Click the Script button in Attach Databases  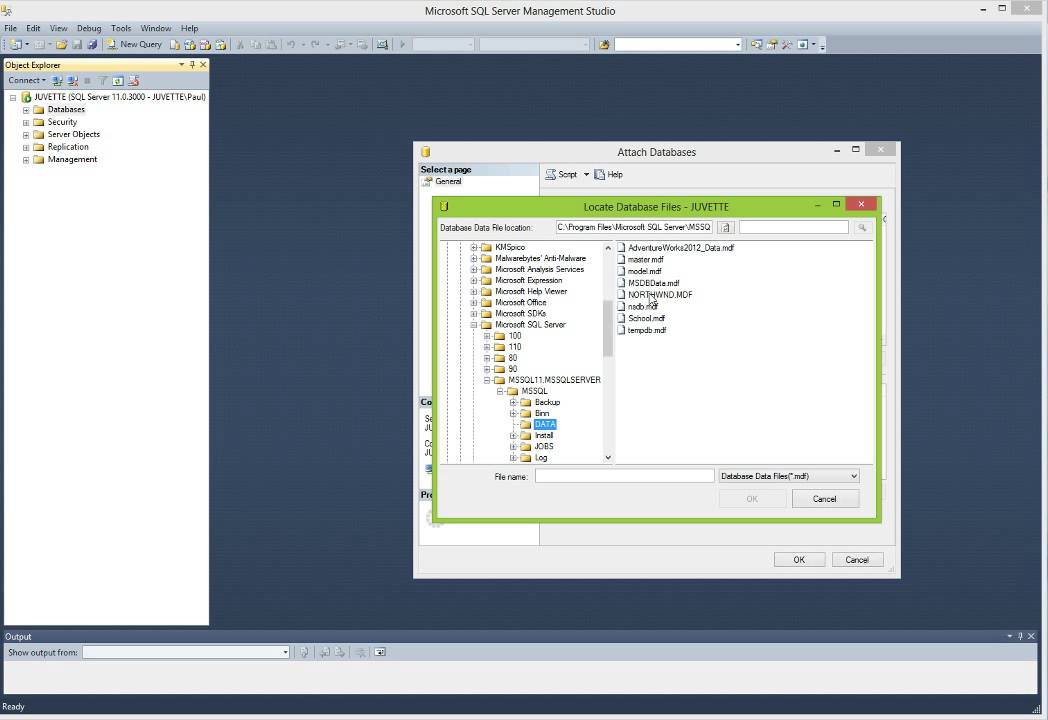coord(561,174)
